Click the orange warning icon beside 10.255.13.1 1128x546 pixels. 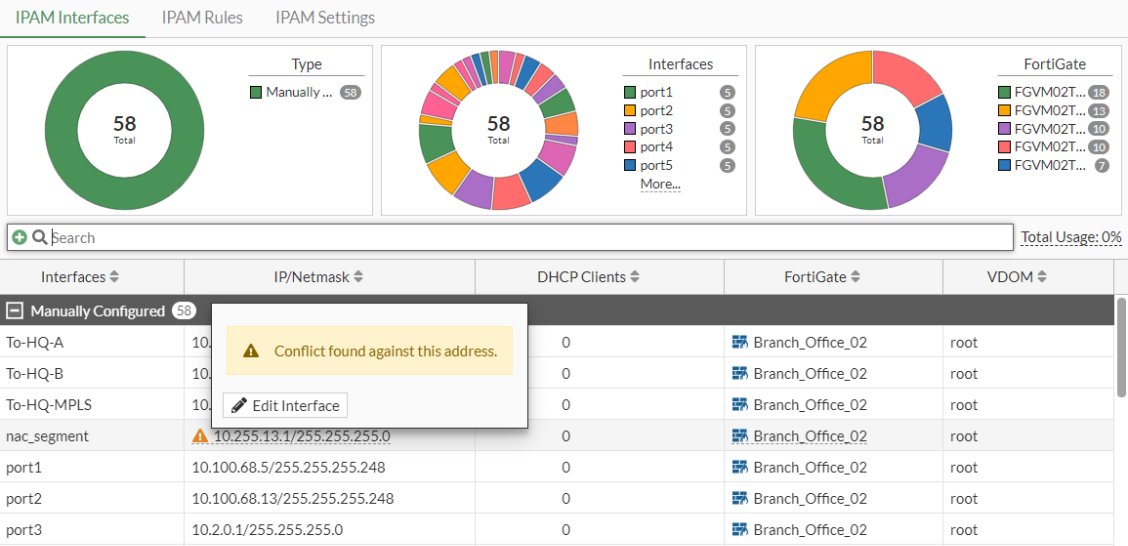[200, 436]
